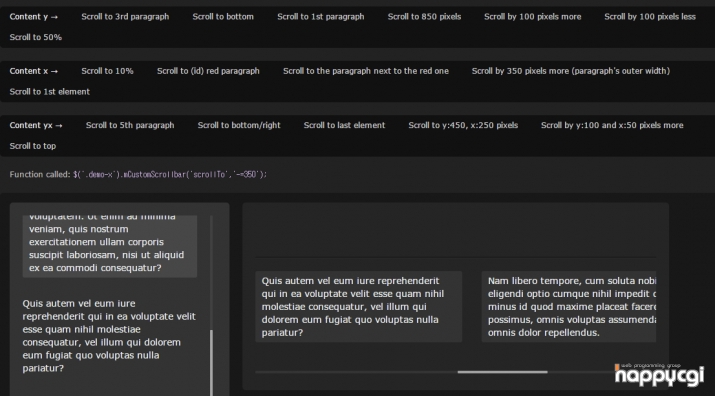Click the happycgi logo
Screen dimensions: 715x396
click(x=659, y=375)
